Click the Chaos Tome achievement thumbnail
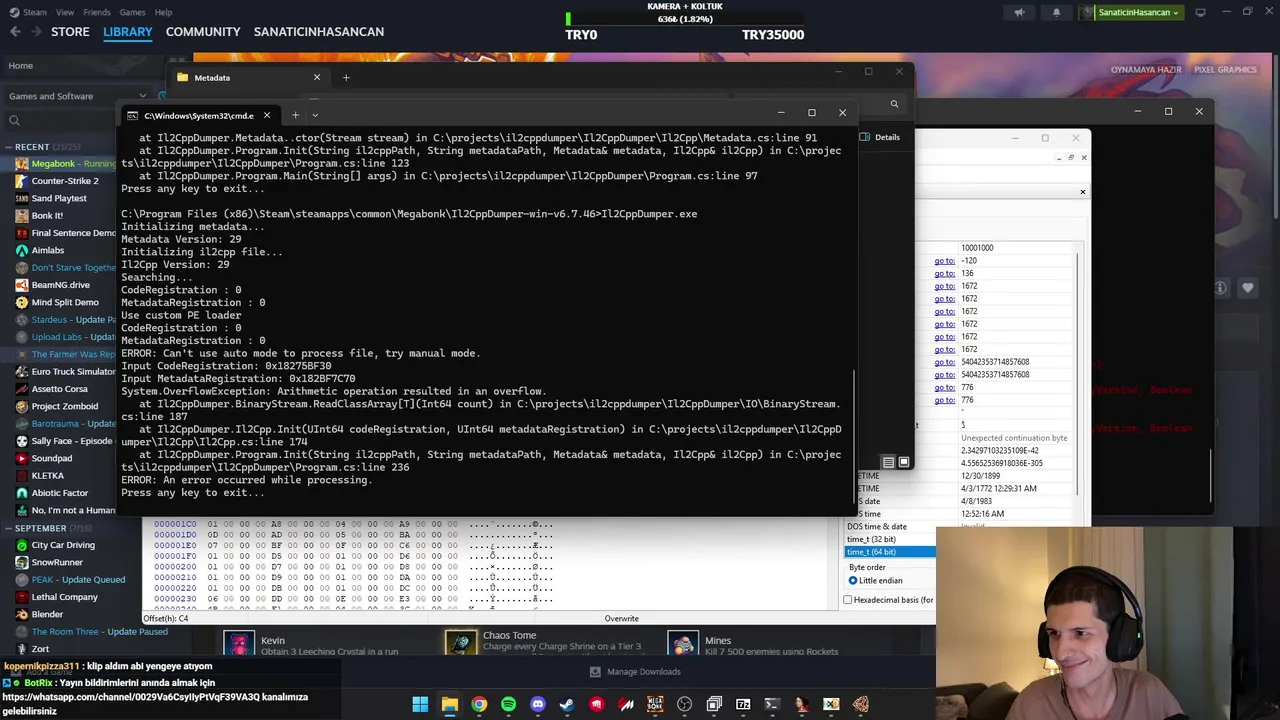Screen dimensions: 1280x720 coord(461,644)
